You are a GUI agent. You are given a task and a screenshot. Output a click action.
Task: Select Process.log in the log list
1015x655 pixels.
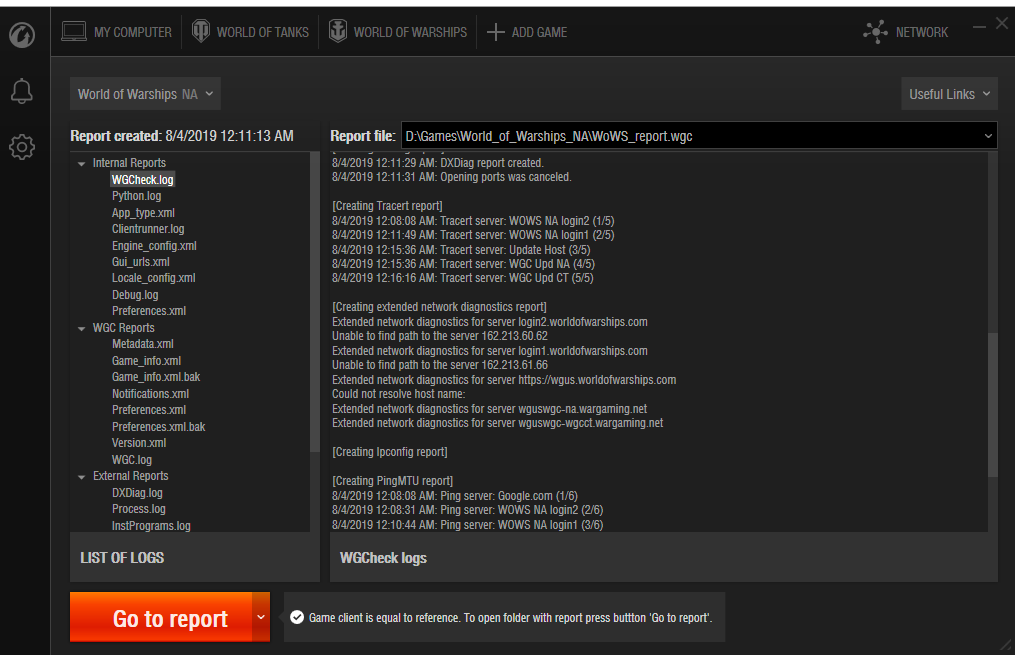pos(139,509)
